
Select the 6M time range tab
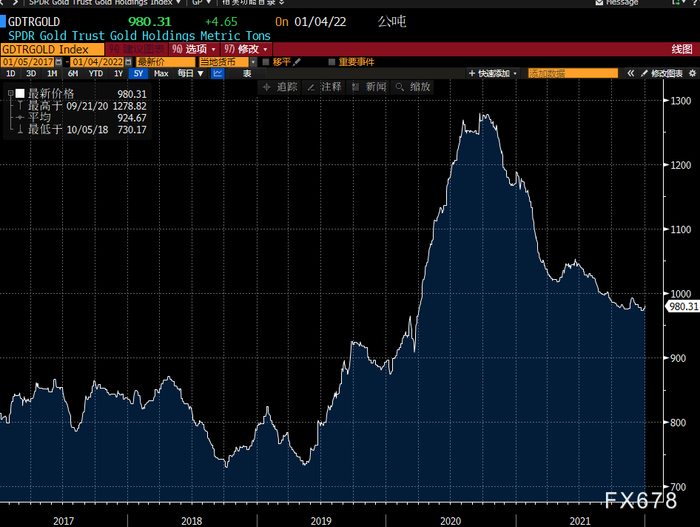click(x=73, y=73)
